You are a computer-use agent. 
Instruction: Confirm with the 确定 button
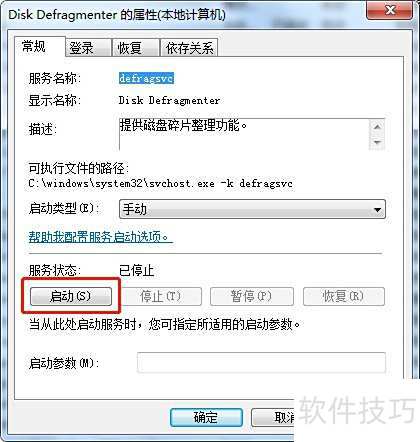(x=206, y=417)
